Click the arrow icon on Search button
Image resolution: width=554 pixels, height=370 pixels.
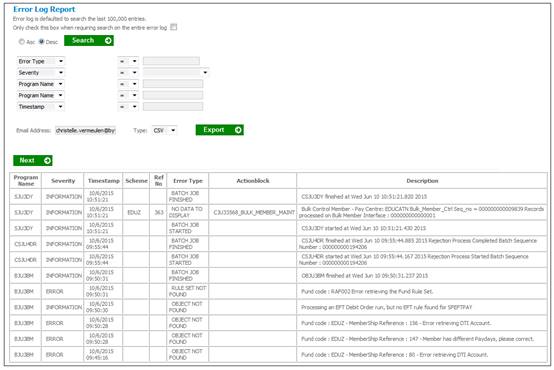pos(108,41)
